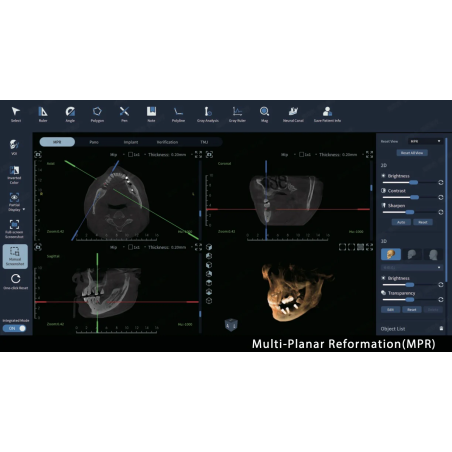
Task: Maximize the Sagittal view pane
Action: tap(198, 247)
